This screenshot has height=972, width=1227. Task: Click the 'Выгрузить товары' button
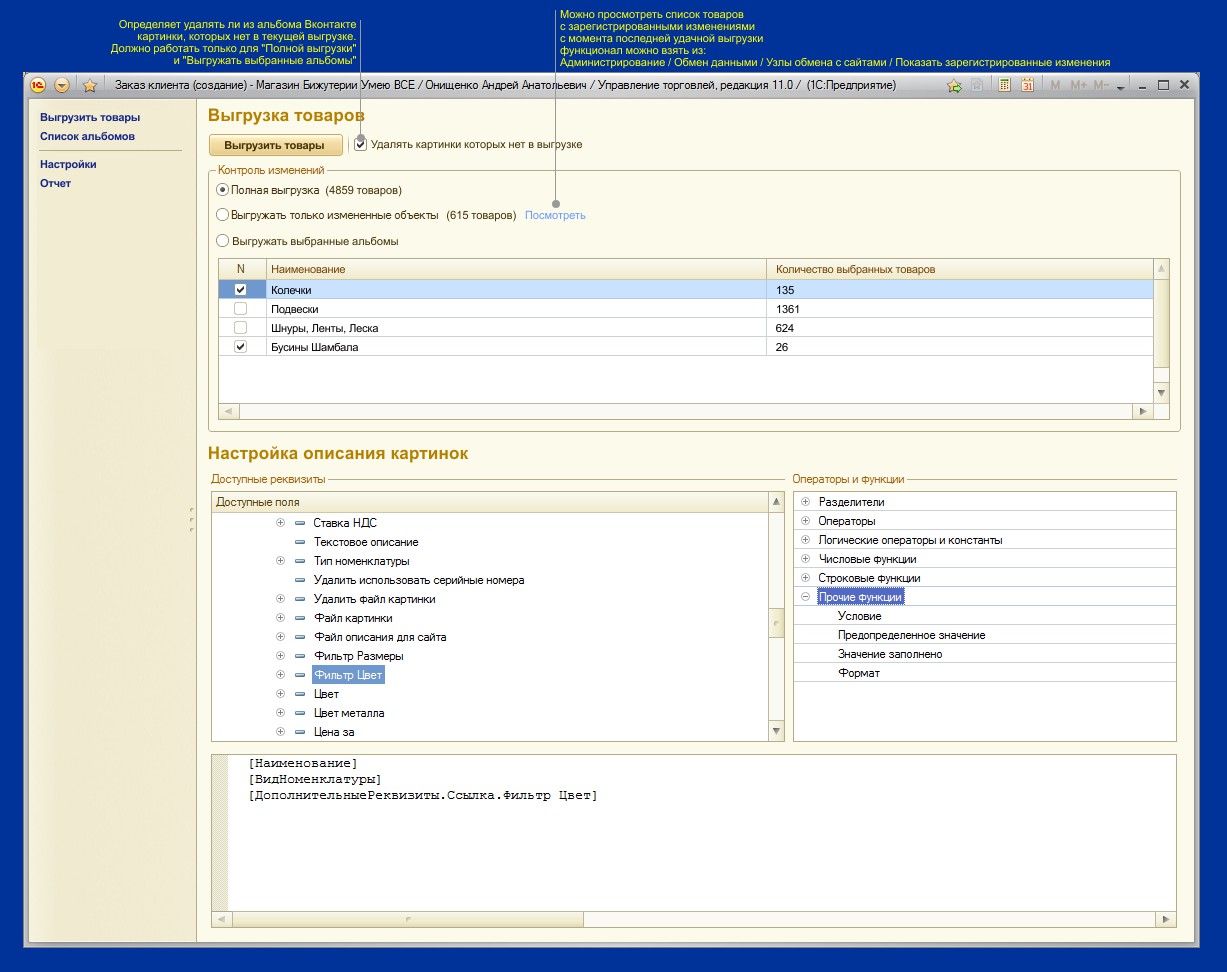click(274, 145)
